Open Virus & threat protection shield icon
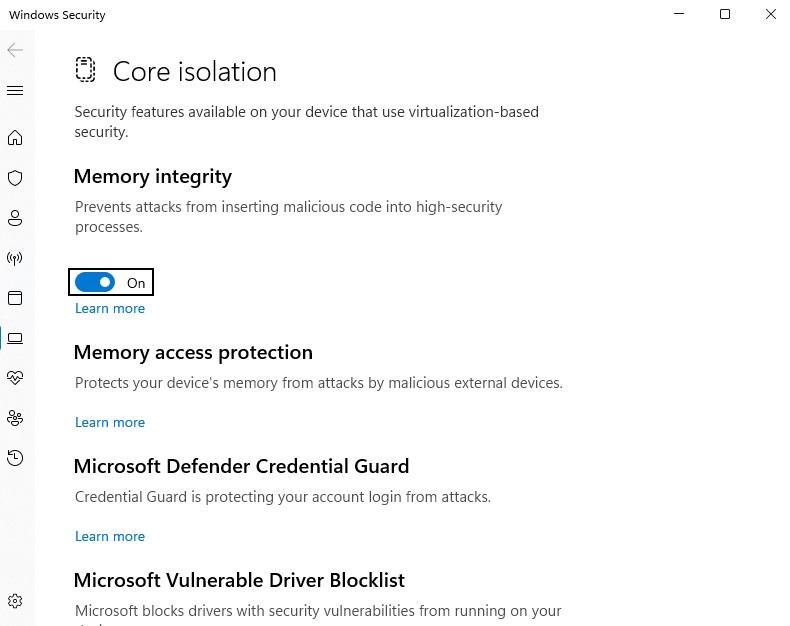The height and width of the screenshot is (626, 790). (15, 178)
